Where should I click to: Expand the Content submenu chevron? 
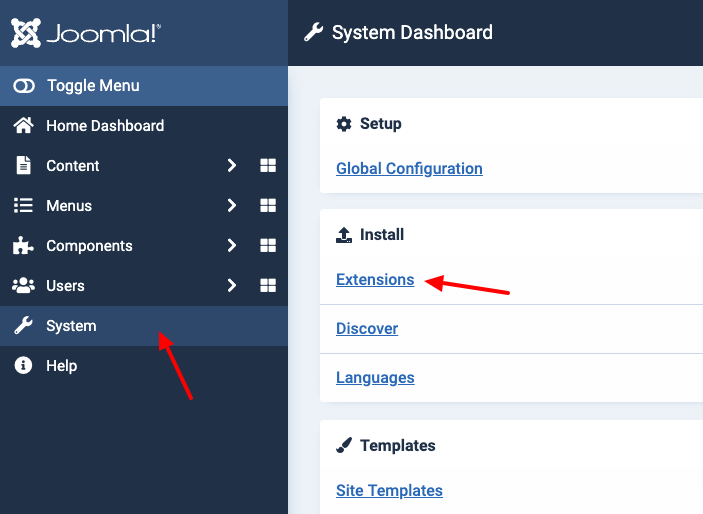231,166
